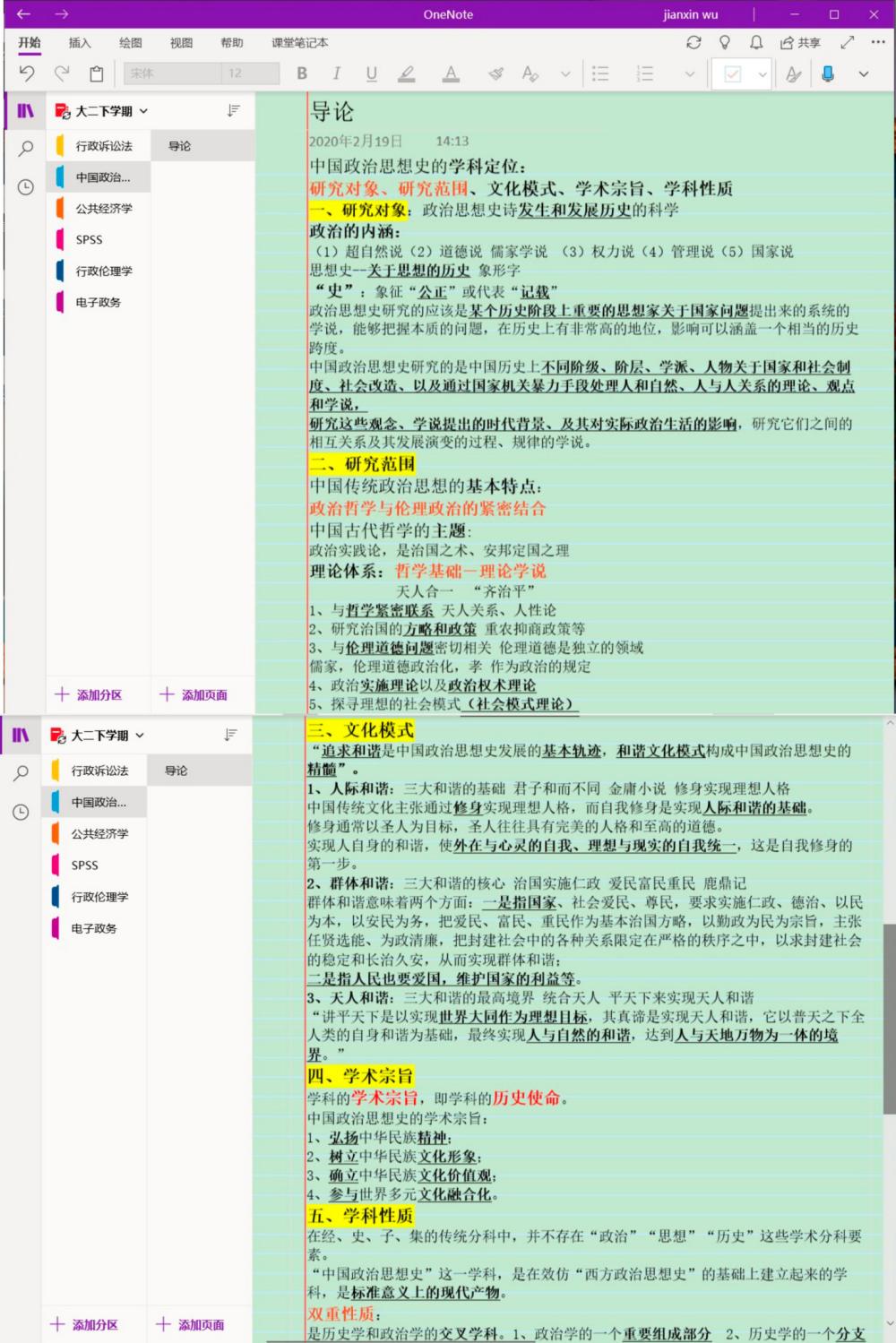The image size is (896, 1343).
Task: Click the 共享 share button
Action: click(x=800, y=42)
